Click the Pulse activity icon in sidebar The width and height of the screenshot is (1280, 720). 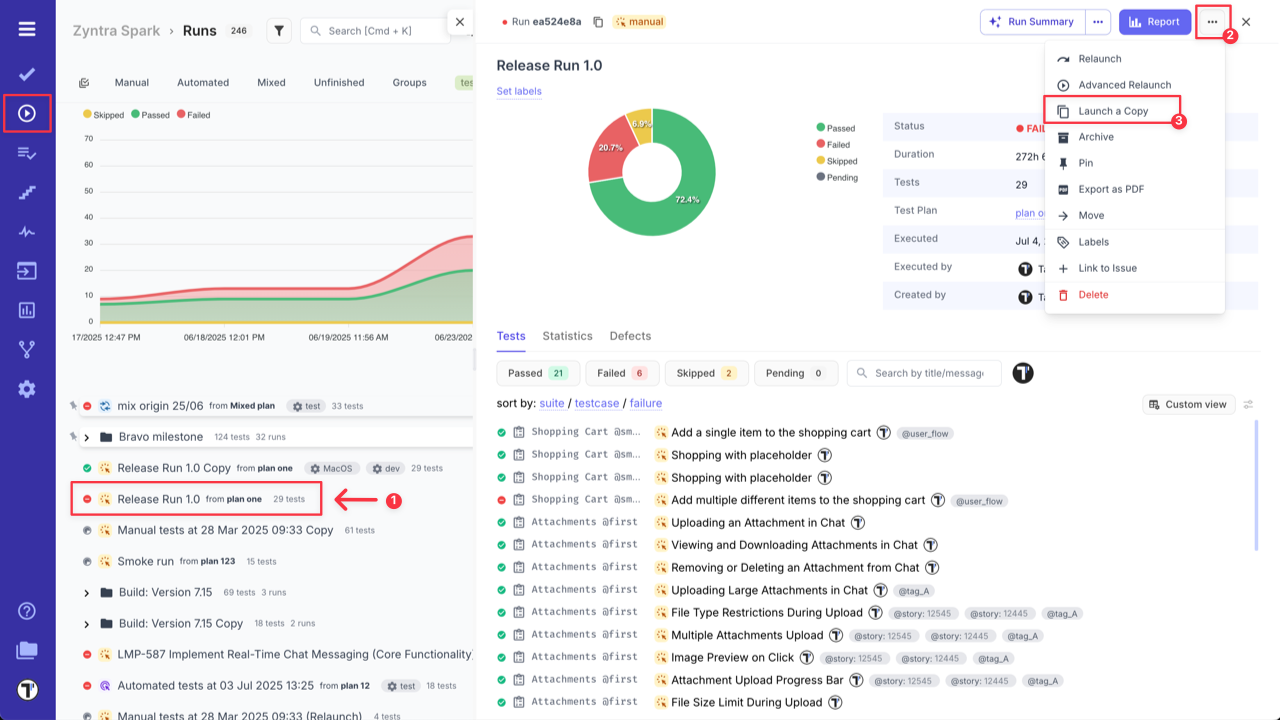pos(26,232)
